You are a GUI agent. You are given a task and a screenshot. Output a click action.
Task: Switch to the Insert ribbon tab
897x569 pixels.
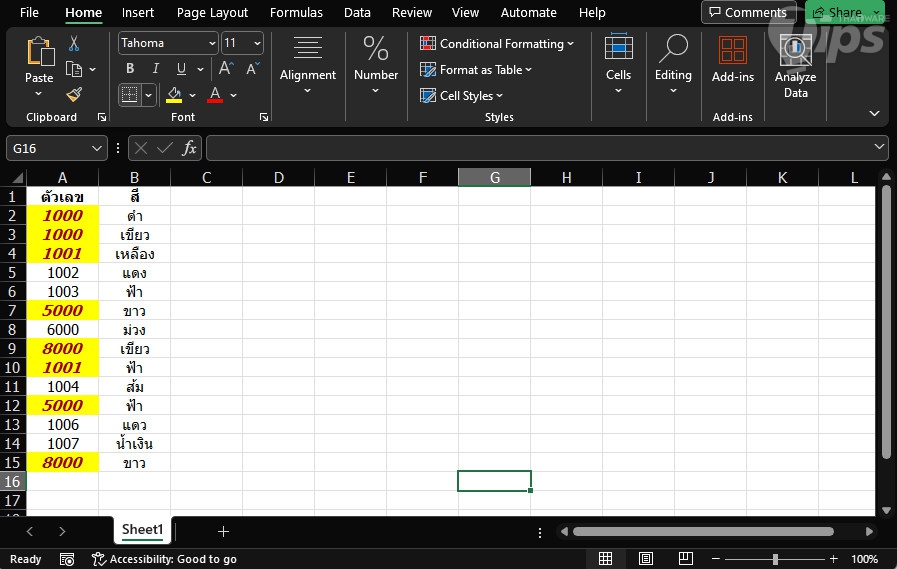138,13
